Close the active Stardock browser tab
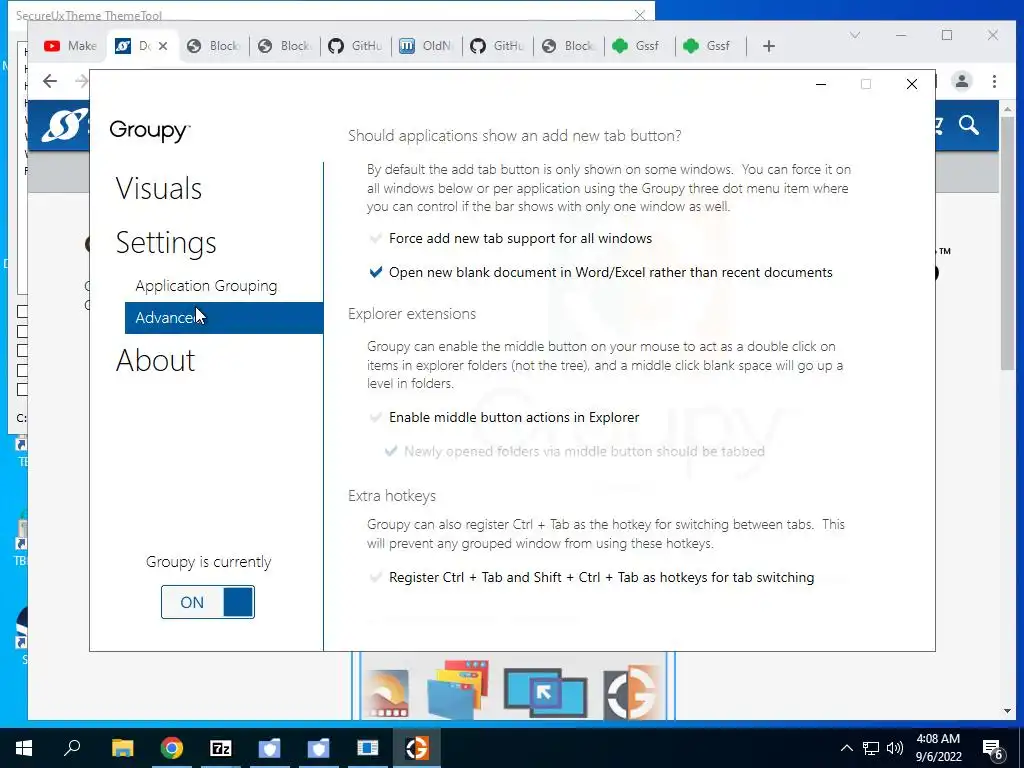Screen dimensions: 1024x768 coord(163,46)
